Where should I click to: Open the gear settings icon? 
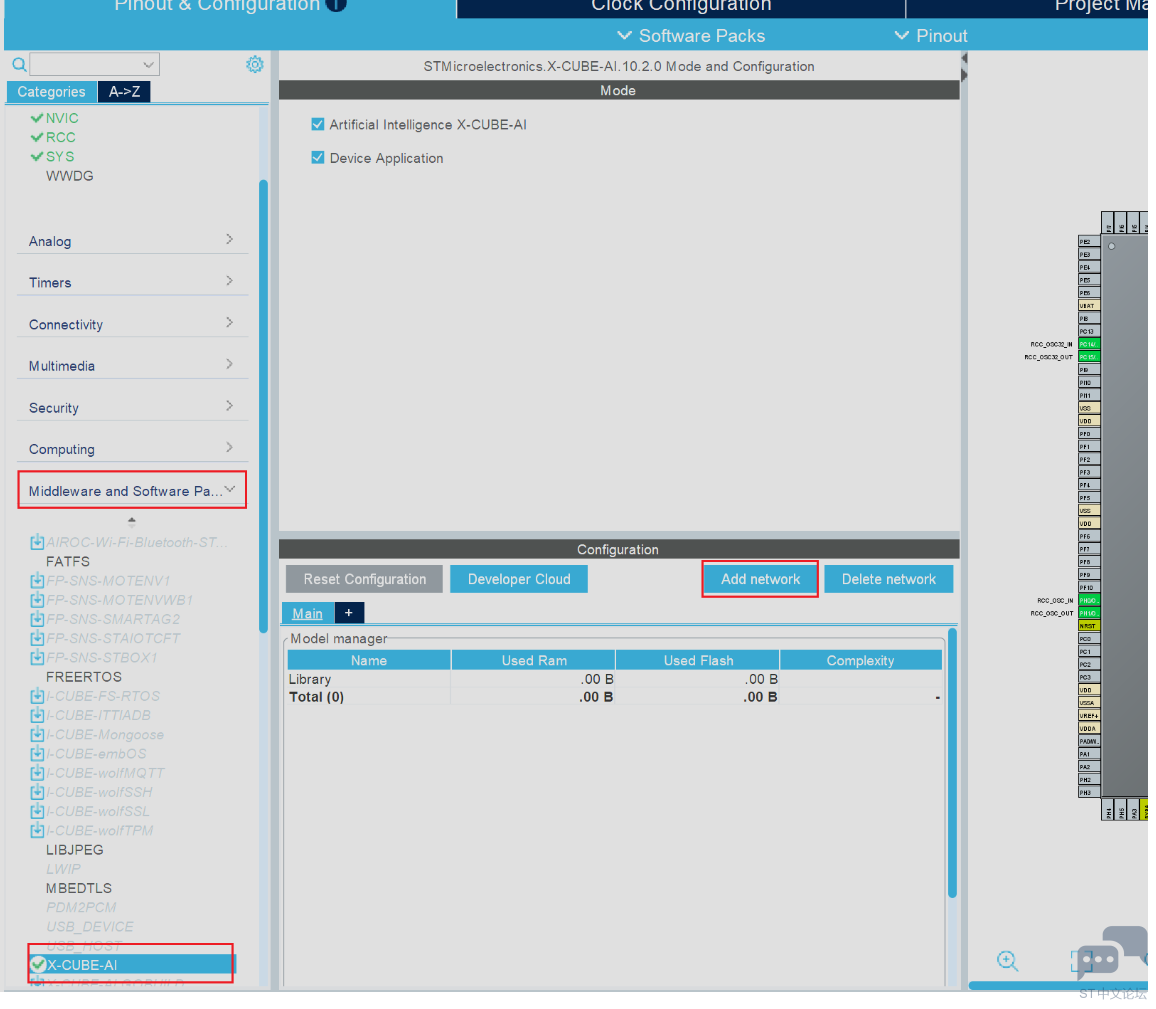254,64
